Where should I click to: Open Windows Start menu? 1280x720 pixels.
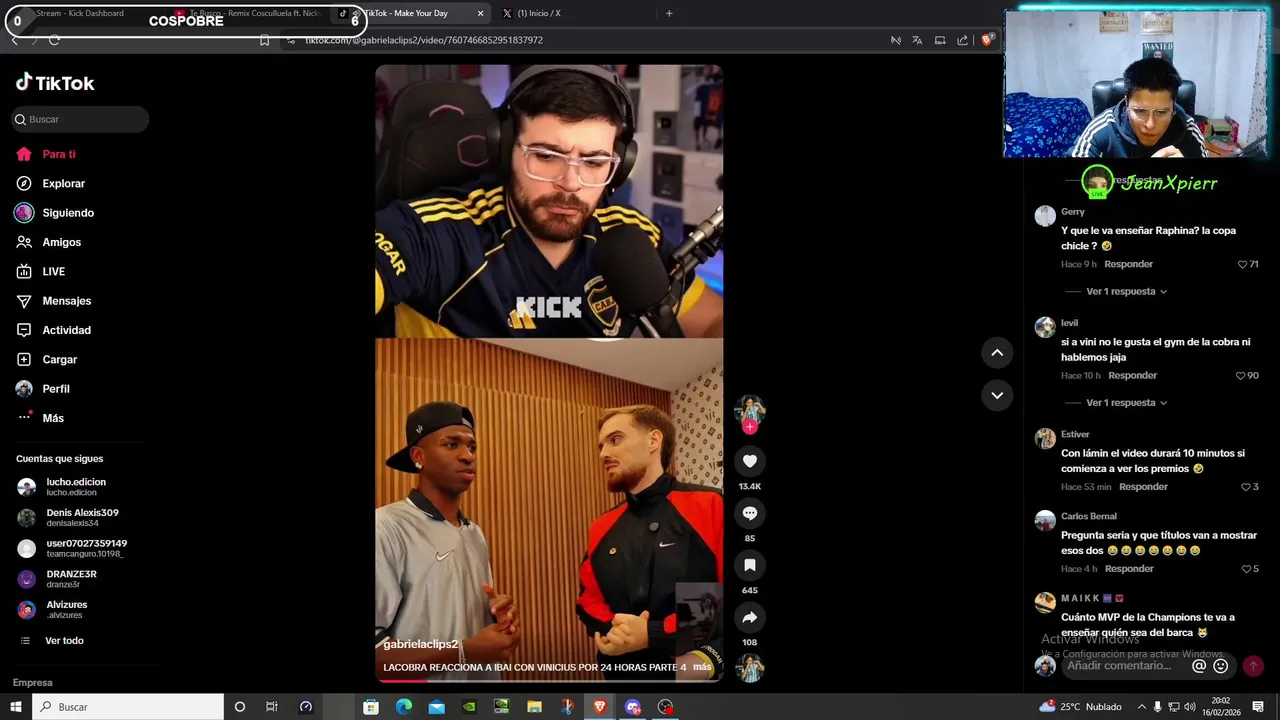[16, 707]
